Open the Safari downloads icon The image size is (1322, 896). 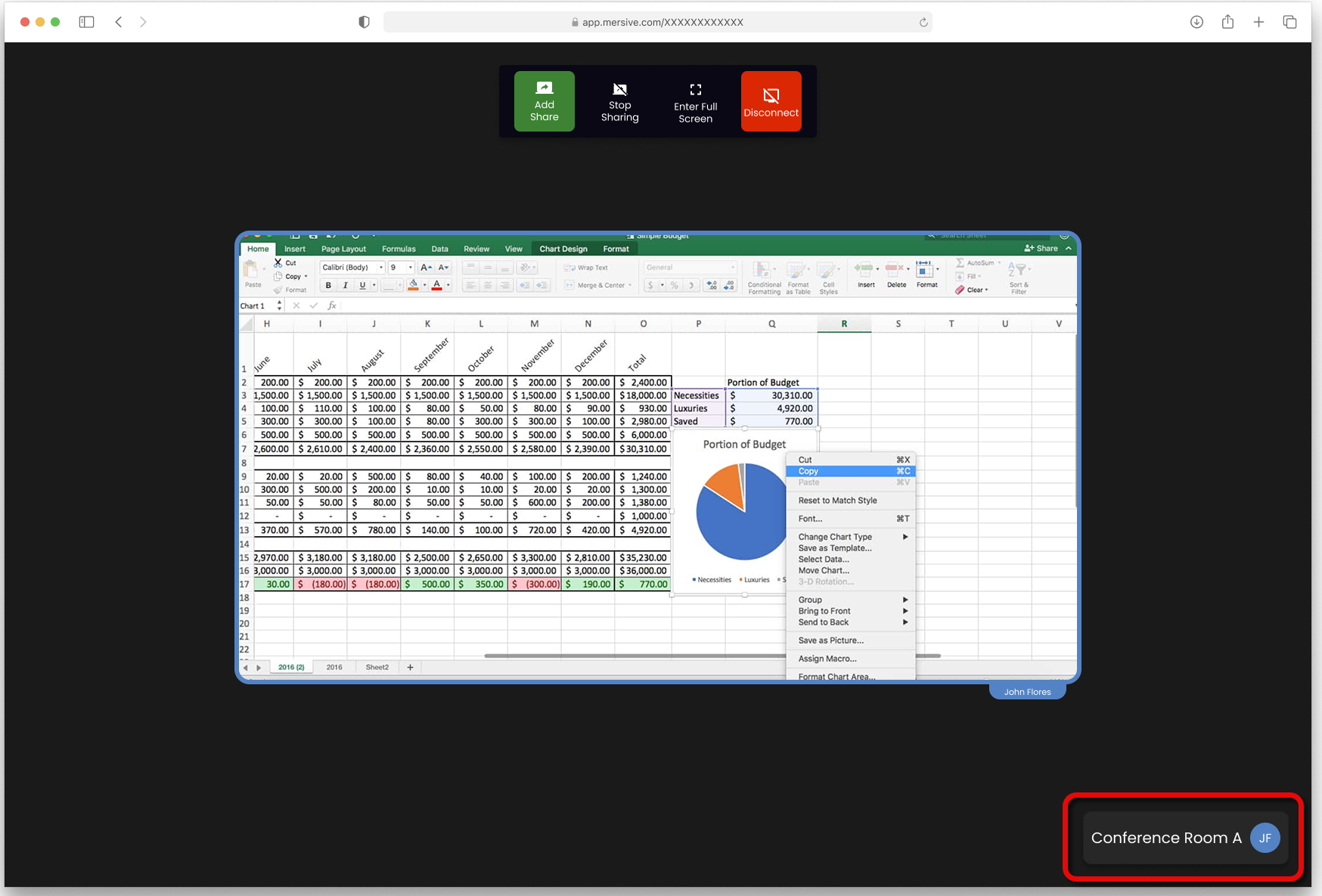coord(1196,22)
